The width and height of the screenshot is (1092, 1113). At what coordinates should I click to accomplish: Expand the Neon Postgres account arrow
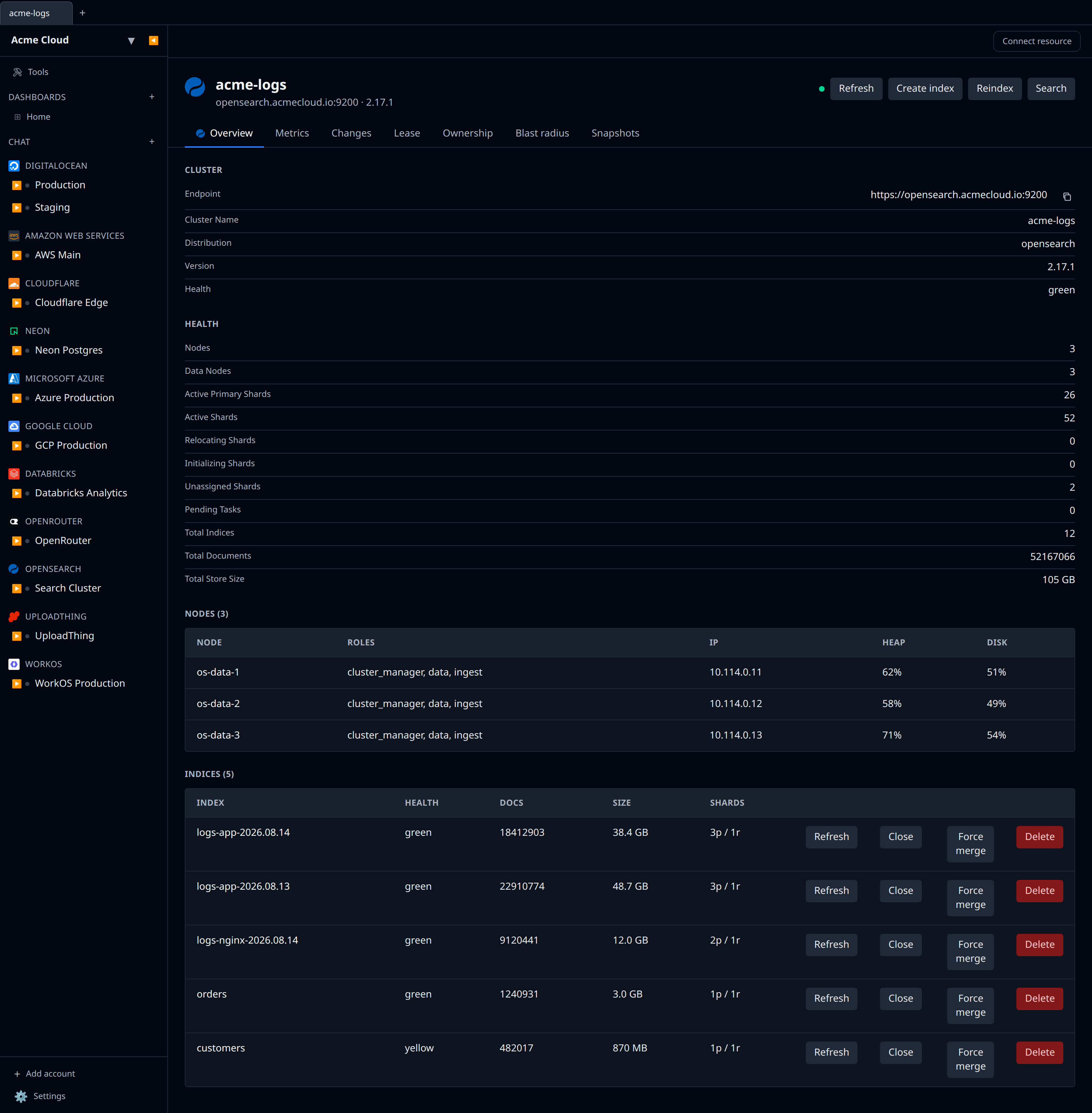[17, 350]
